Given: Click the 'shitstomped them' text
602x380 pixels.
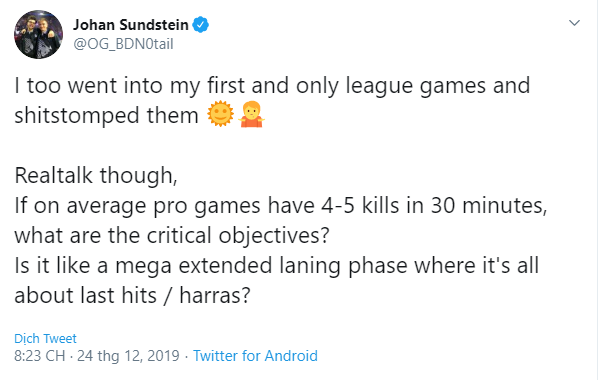Looking at the screenshot, I should [x=106, y=115].
